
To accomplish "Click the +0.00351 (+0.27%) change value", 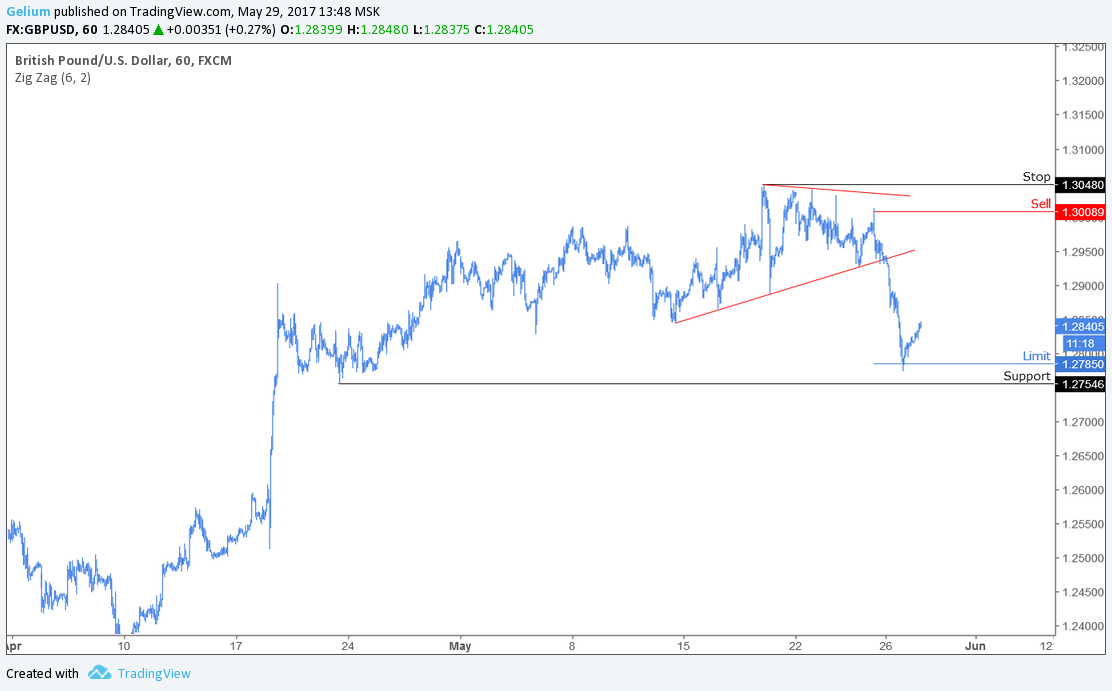I will tap(221, 30).
